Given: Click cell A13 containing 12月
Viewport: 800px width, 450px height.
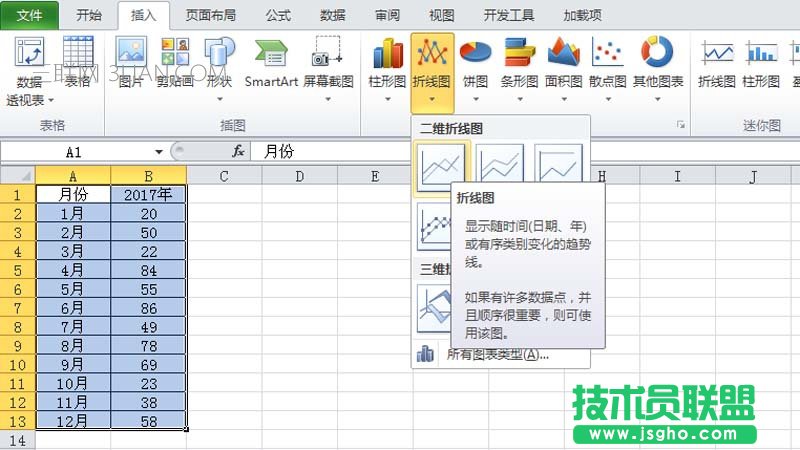Looking at the screenshot, I should [x=73, y=421].
